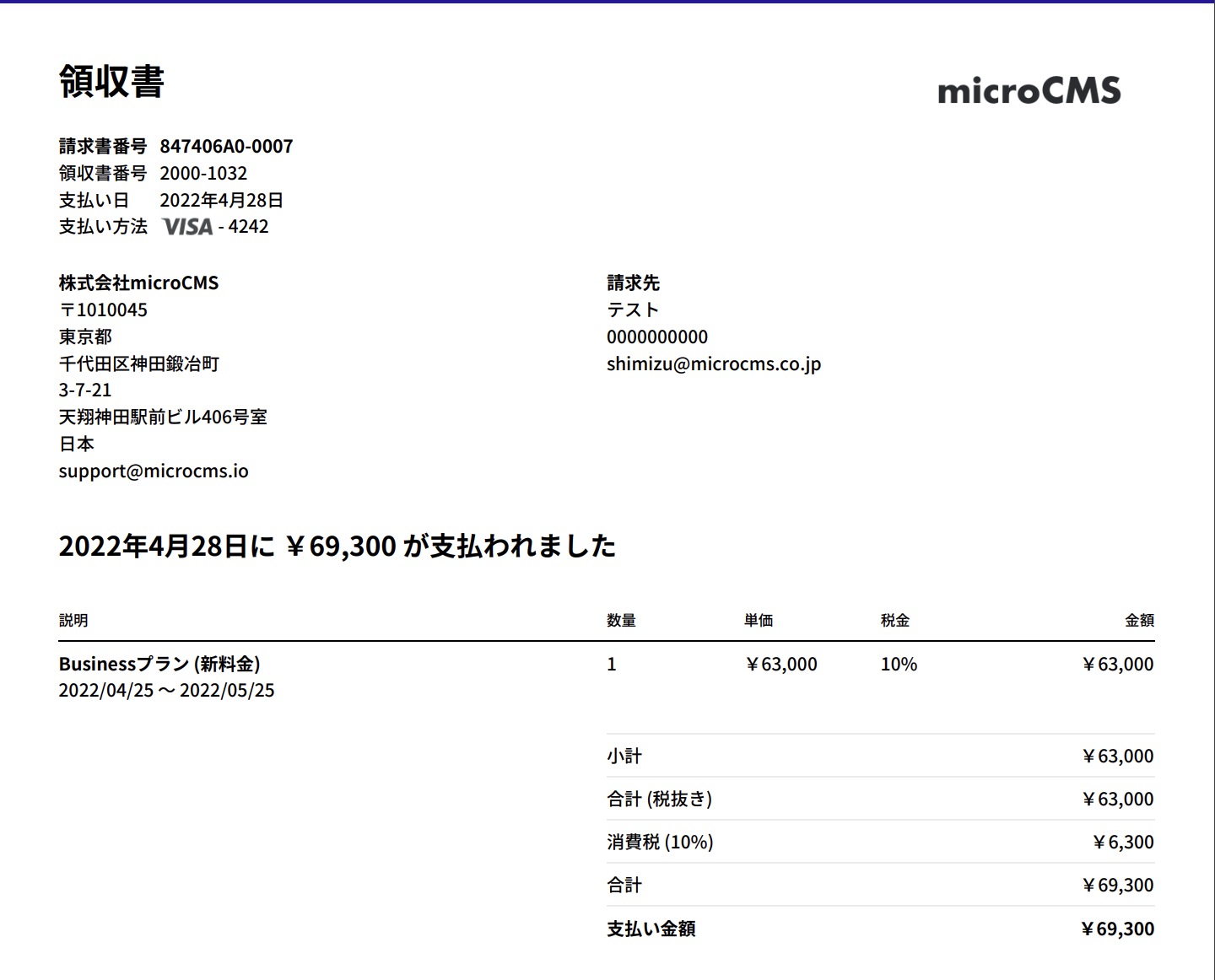
Task: Click the 日本 country line
Action: coord(76,444)
